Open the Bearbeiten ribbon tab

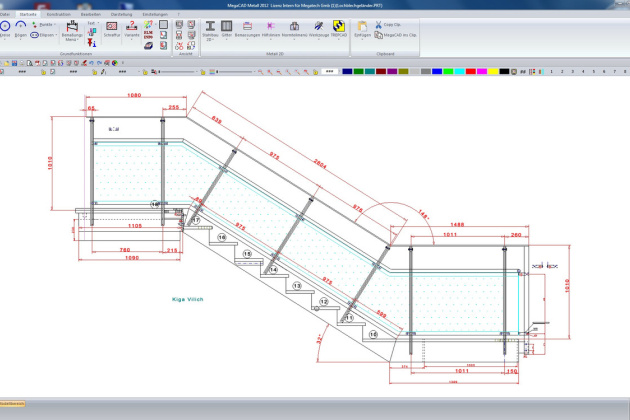click(x=90, y=14)
